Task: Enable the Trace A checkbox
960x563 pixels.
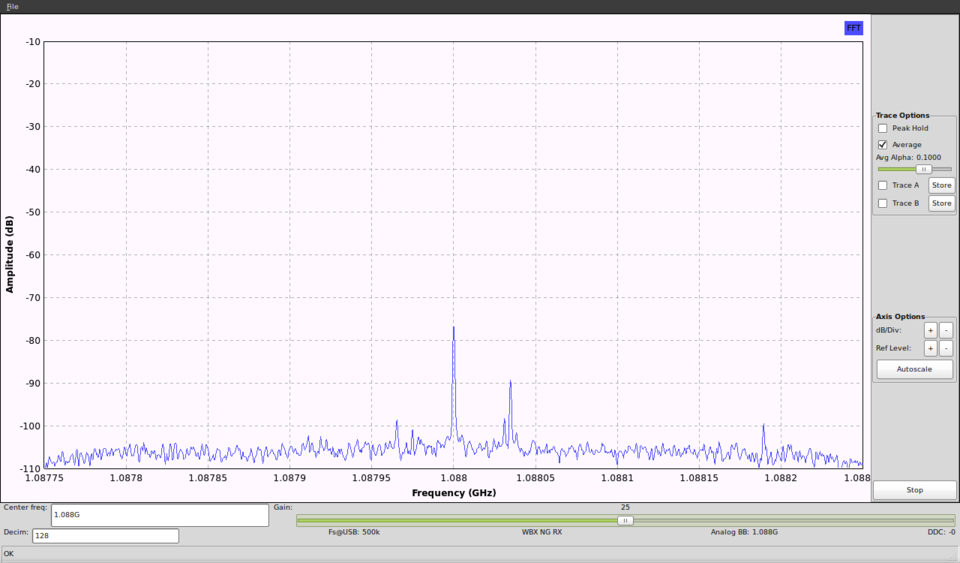Action: point(882,186)
